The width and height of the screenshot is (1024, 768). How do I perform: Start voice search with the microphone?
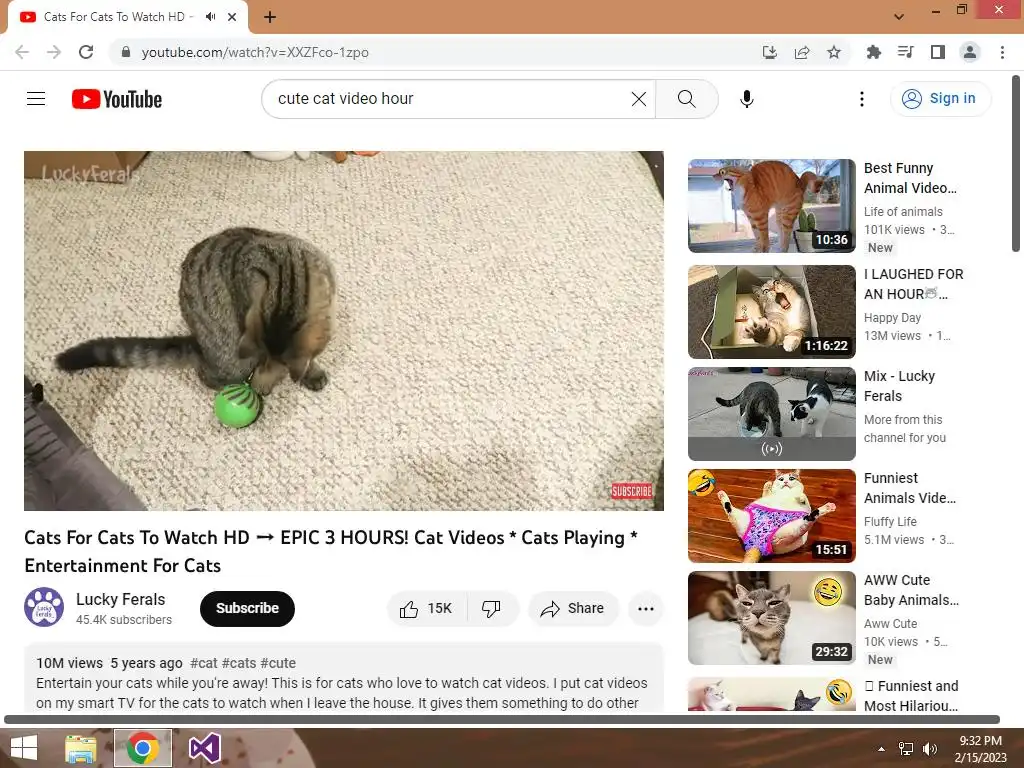coord(746,99)
